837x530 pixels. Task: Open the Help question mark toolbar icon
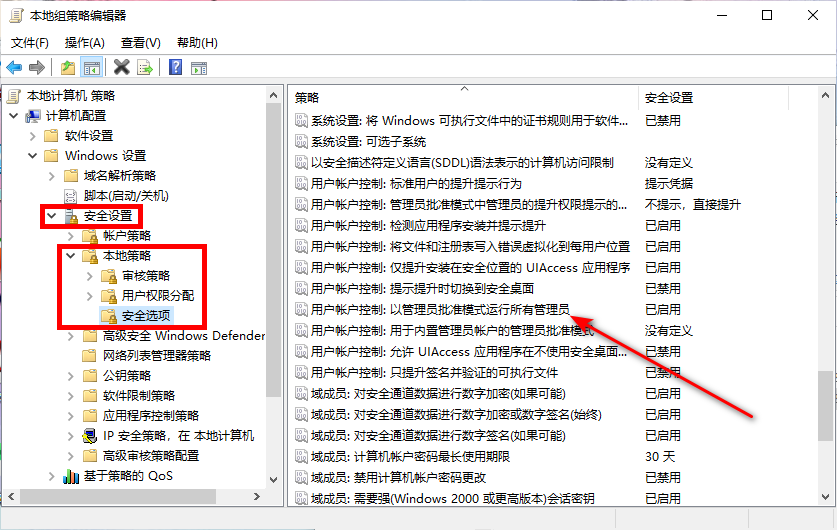point(175,67)
